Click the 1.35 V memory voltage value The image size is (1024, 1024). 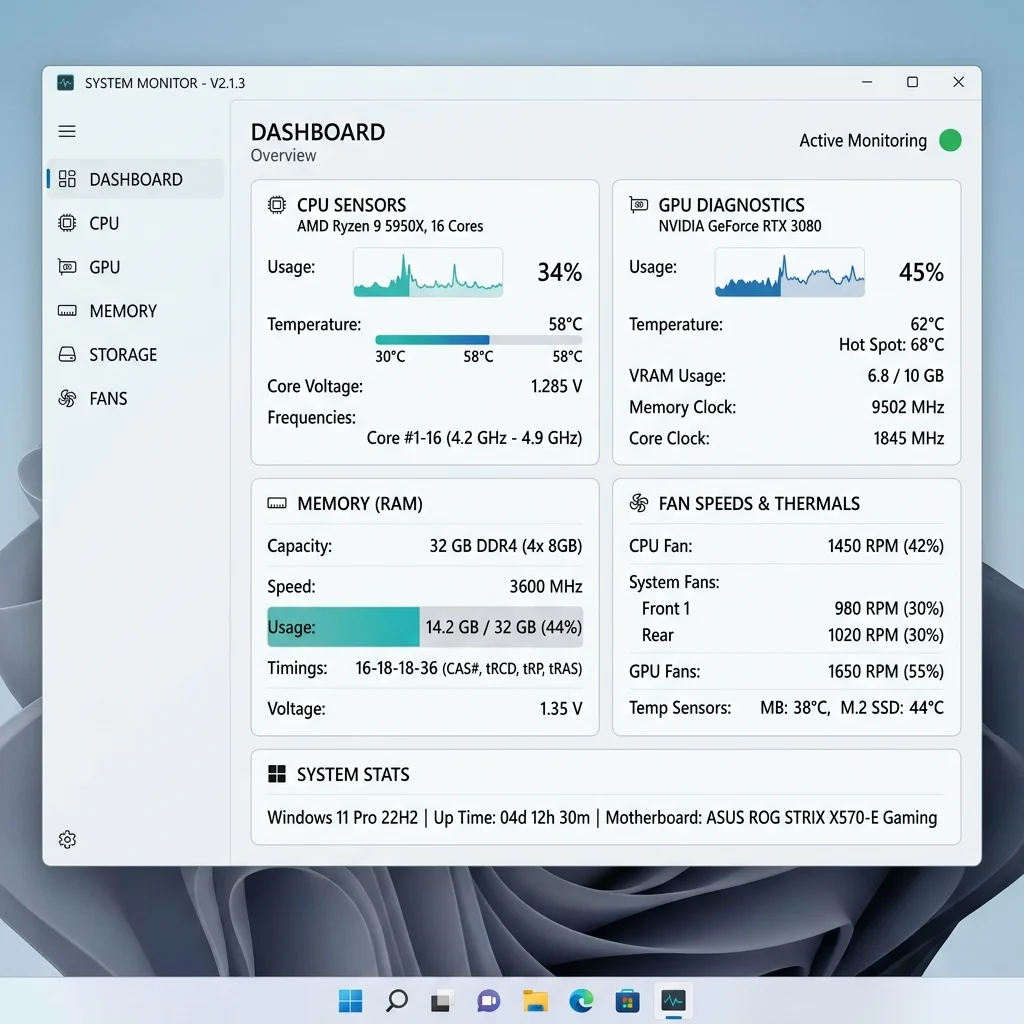pos(561,709)
